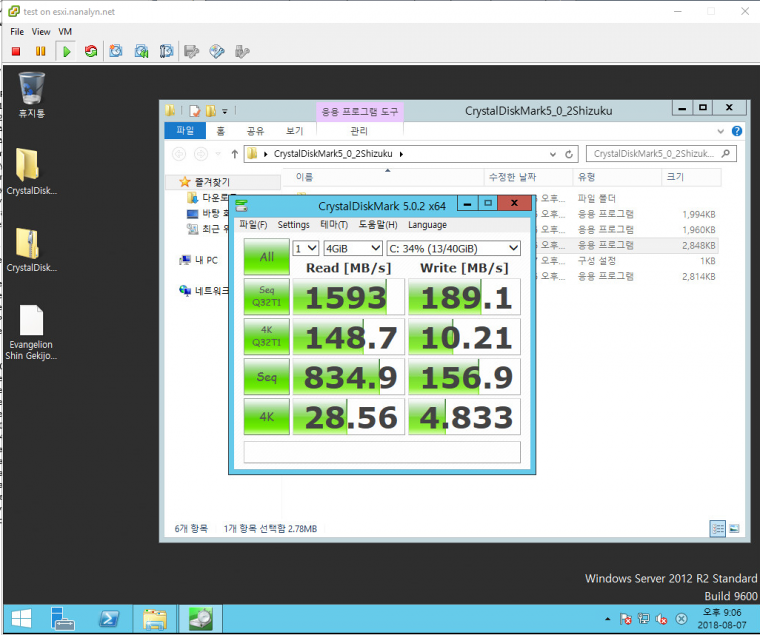Viewport: 760px width, 635px height.
Task: Select the Evangelion Shin Gekijo file icon
Action: (x=32, y=333)
